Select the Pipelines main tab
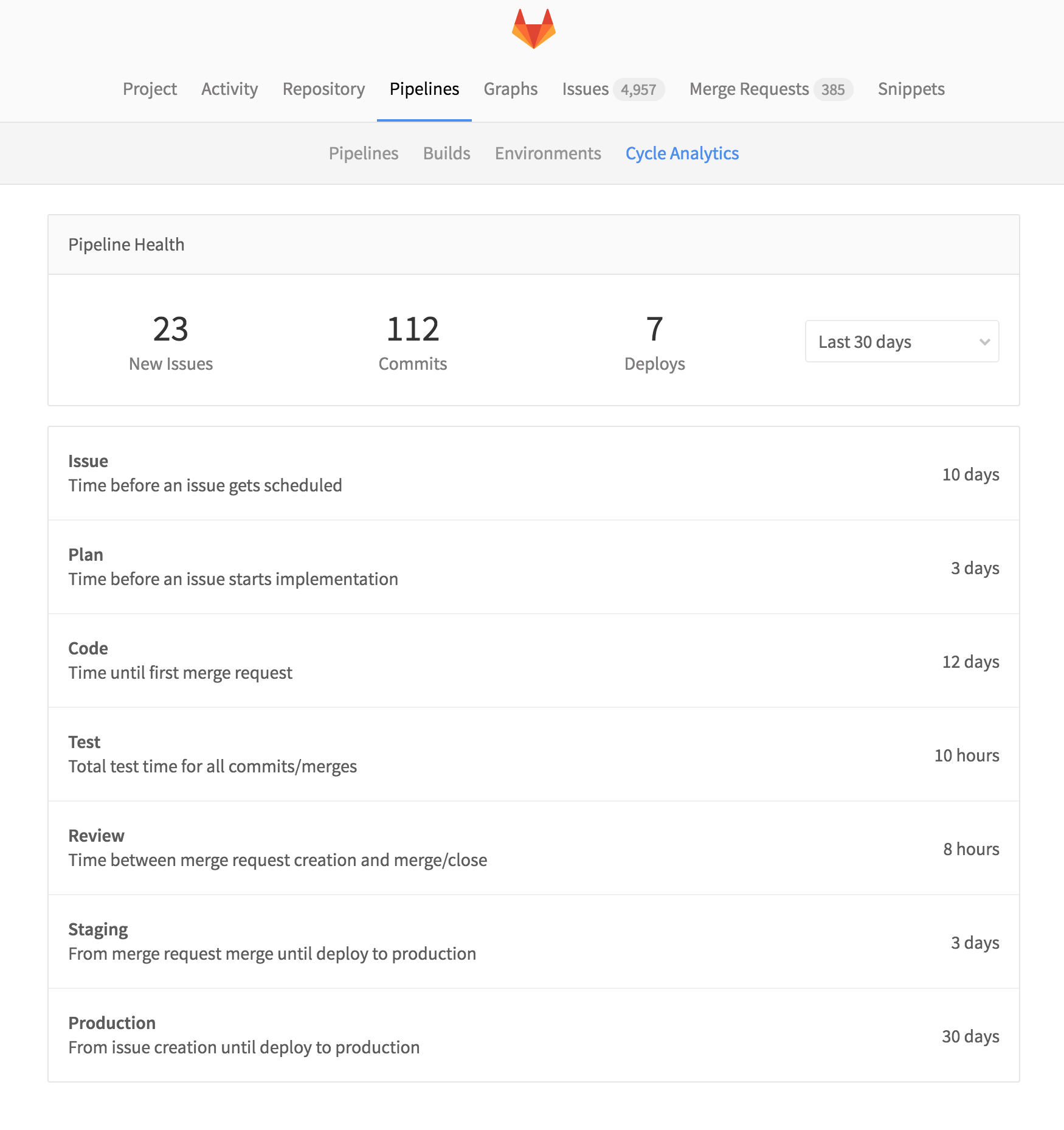Viewport: 1064px width, 1130px height. [x=424, y=89]
